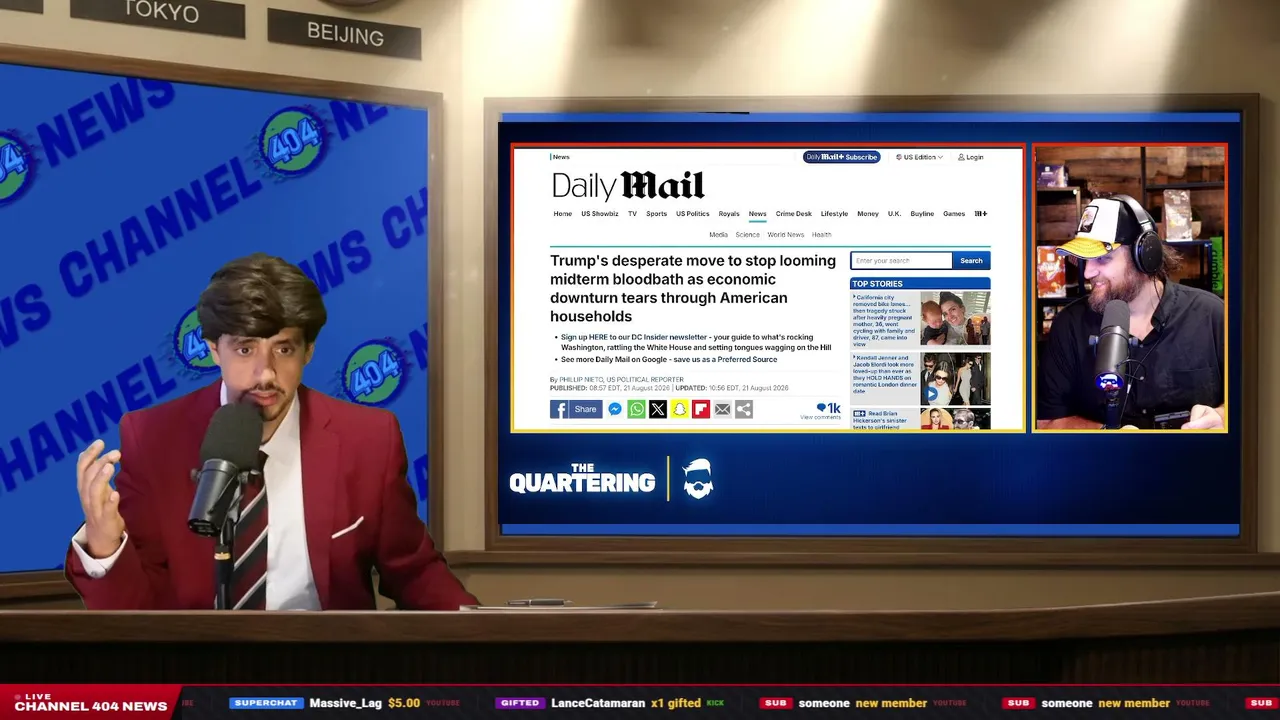Select the News navigation tab
Image resolution: width=1280 pixels, height=720 pixels.
click(x=757, y=213)
